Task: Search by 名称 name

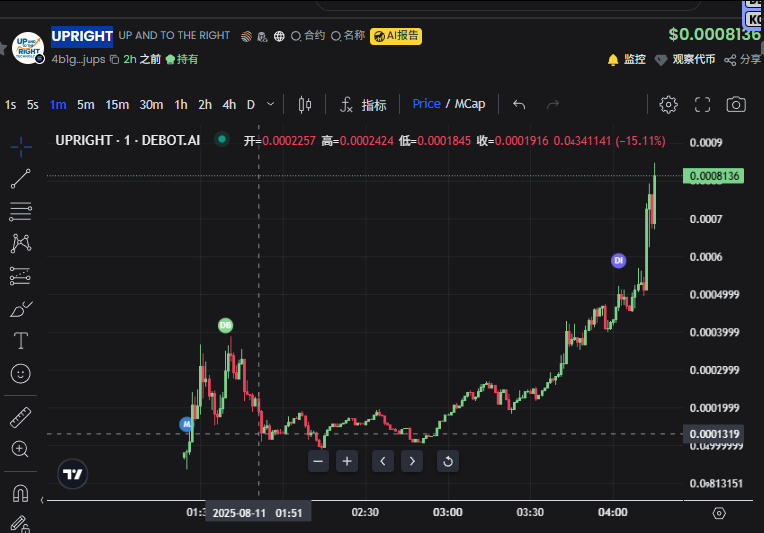Action: click(347, 36)
